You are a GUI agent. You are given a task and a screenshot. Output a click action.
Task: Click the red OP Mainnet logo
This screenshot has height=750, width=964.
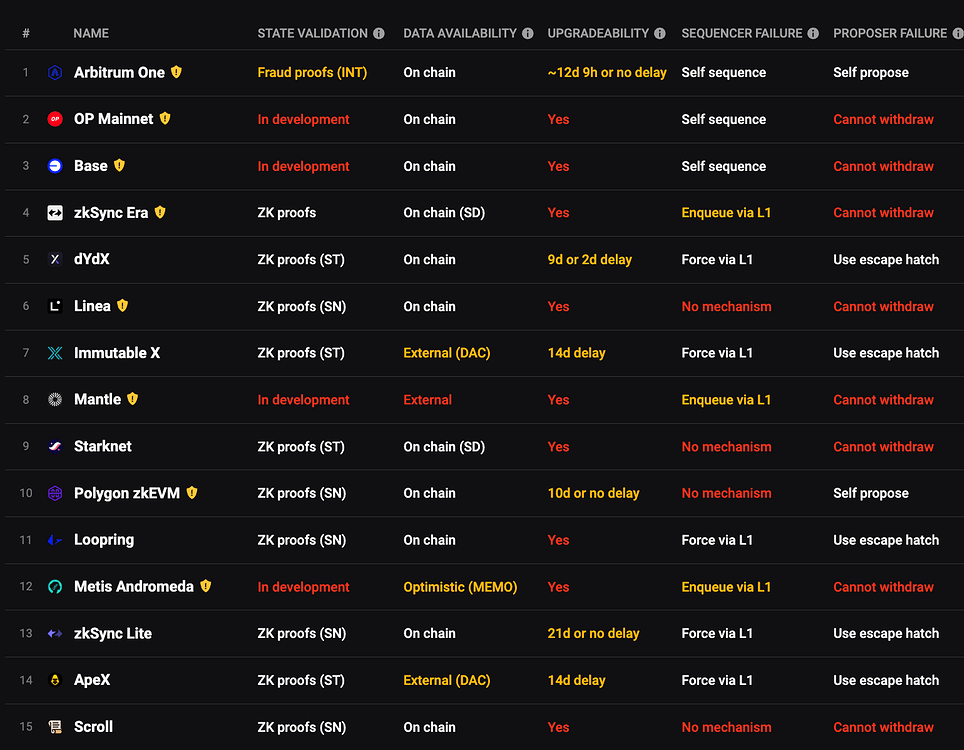(55, 119)
